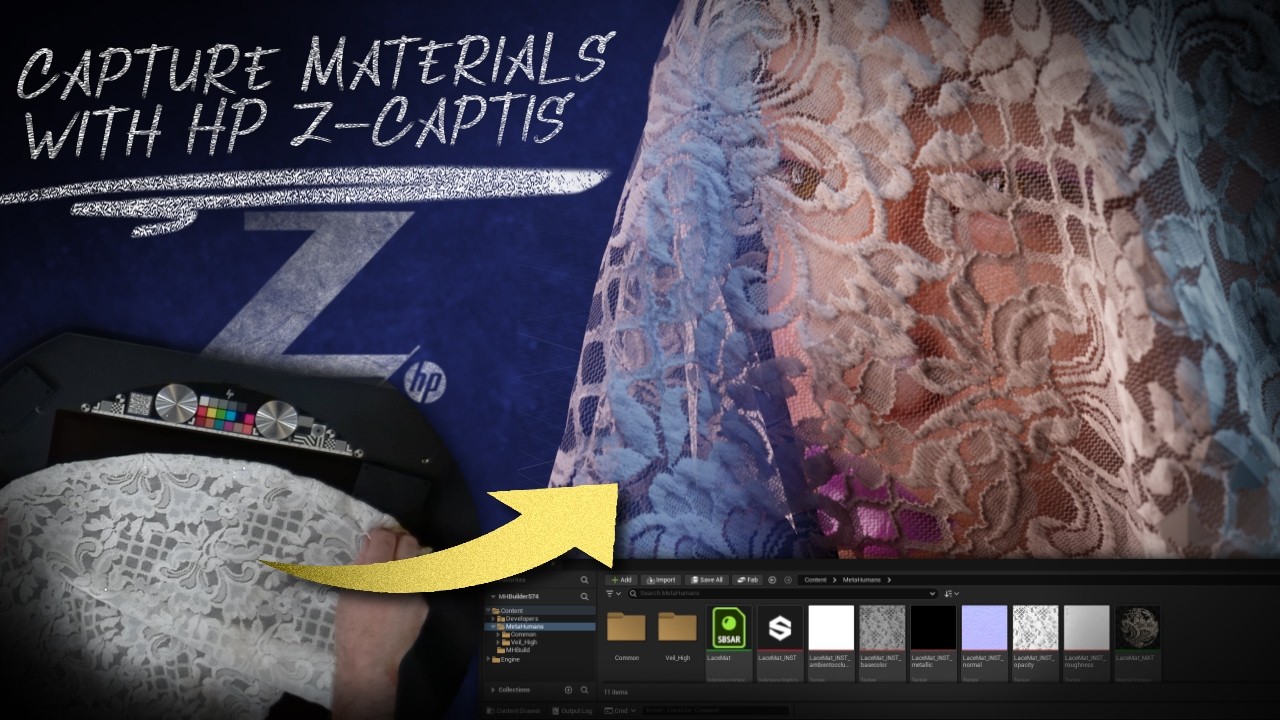Select the Content folder in the tree
This screenshot has width=1280, height=720.
point(512,610)
